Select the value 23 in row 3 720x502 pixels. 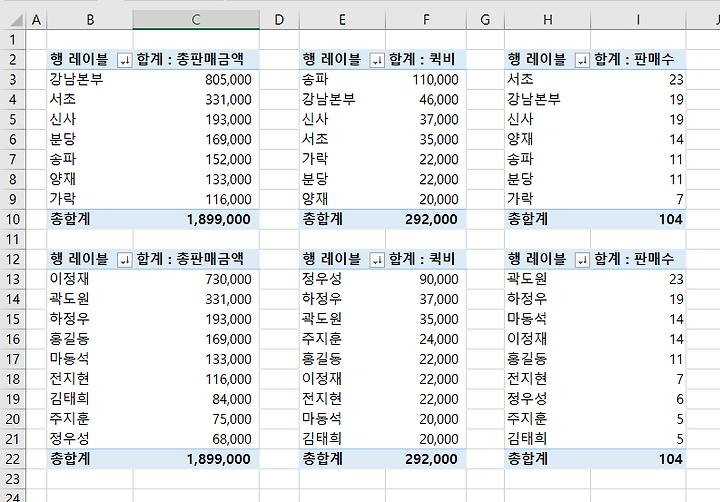point(638,79)
